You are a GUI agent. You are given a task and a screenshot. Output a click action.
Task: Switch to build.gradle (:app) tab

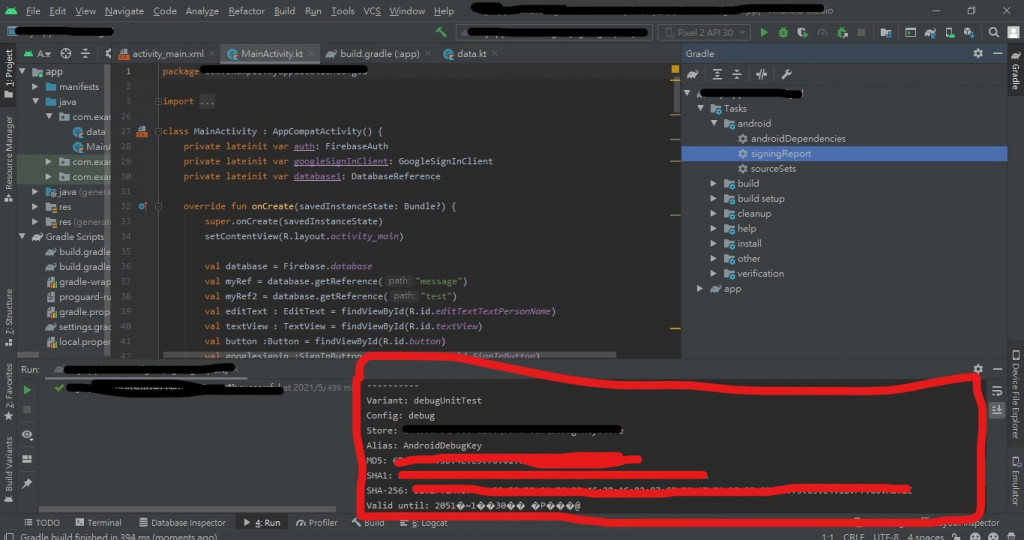click(379, 54)
